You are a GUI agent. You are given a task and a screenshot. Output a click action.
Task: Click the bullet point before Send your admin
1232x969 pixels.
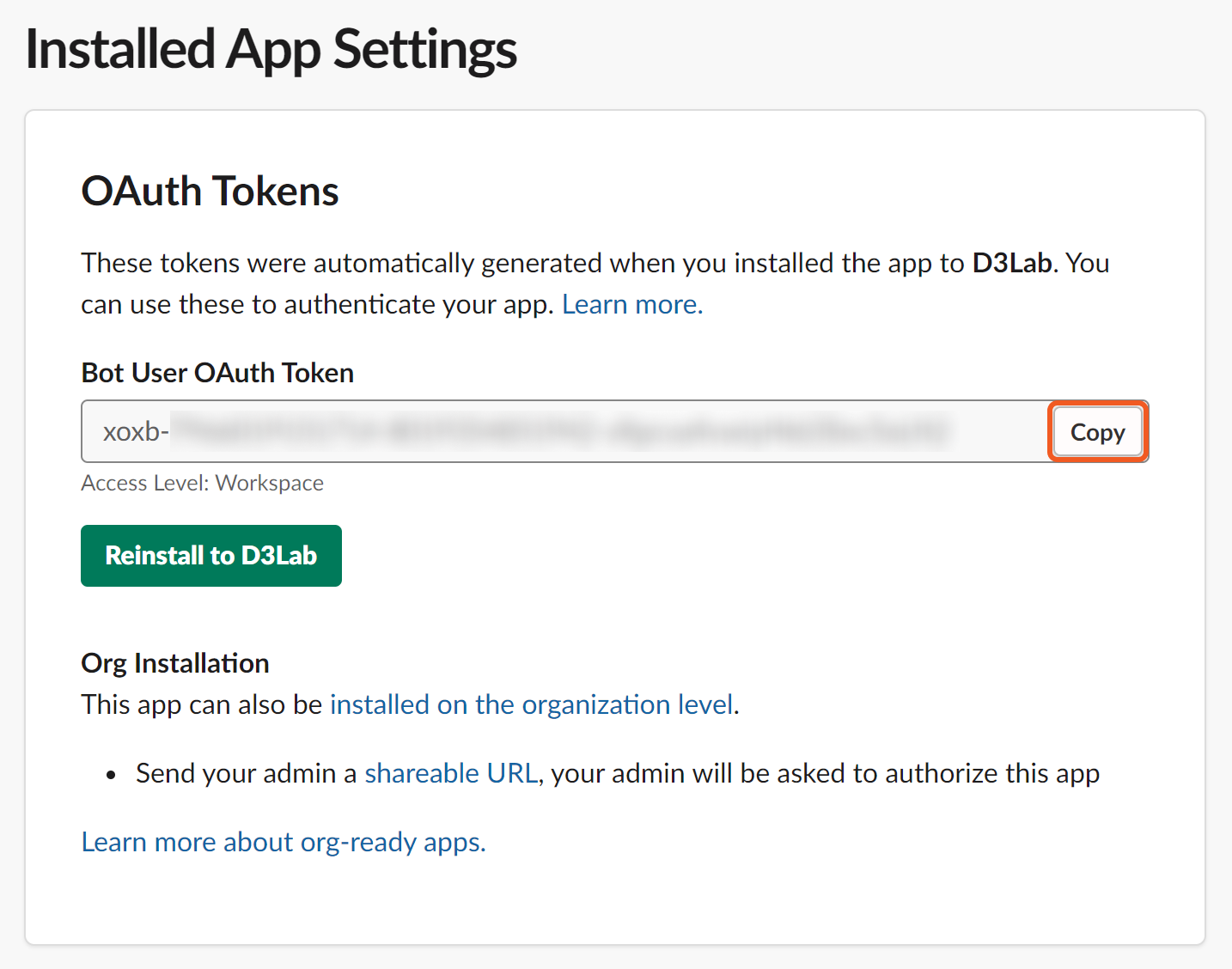point(111,775)
